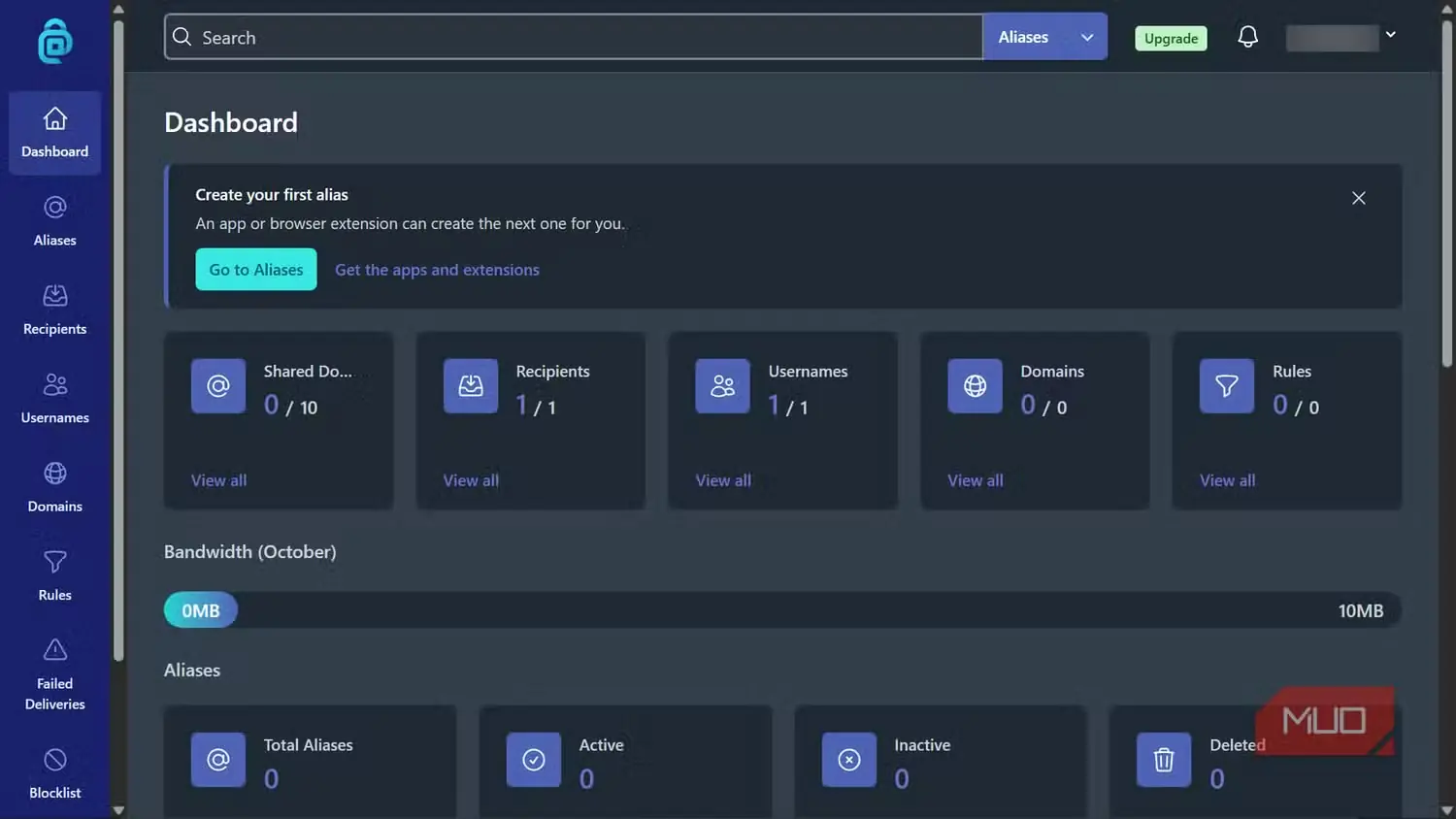The height and width of the screenshot is (819, 1456).
Task: Open Blocklist in the sidebar
Action: pyautogui.click(x=55, y=774)
